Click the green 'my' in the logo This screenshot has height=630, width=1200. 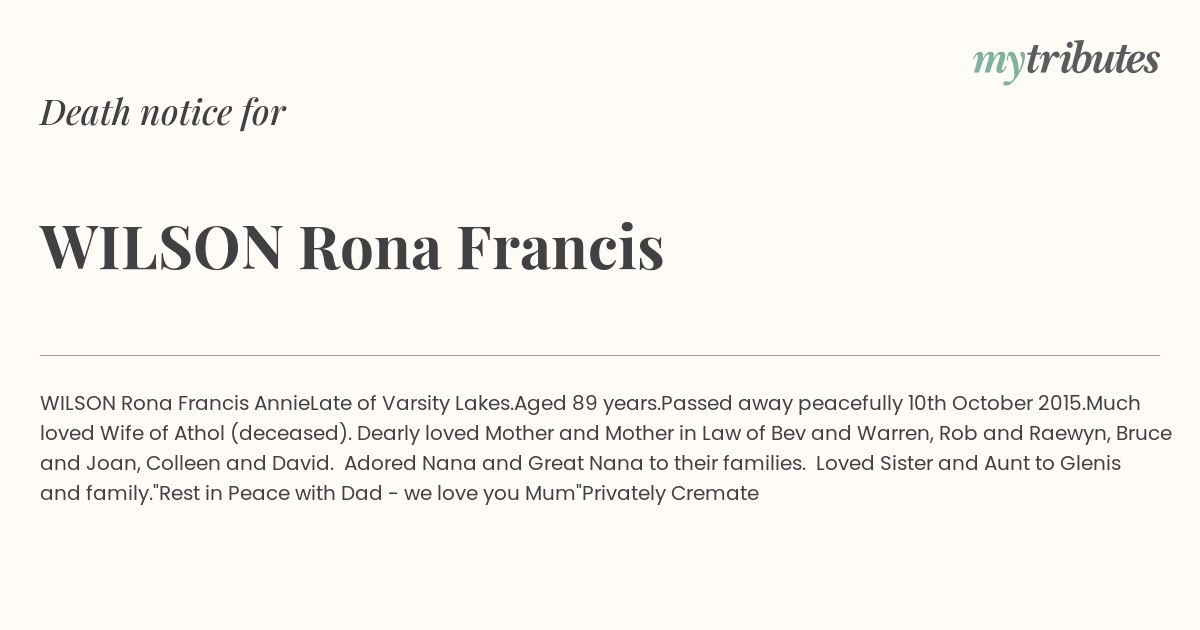pyautogui.click(x=999, y=64)
